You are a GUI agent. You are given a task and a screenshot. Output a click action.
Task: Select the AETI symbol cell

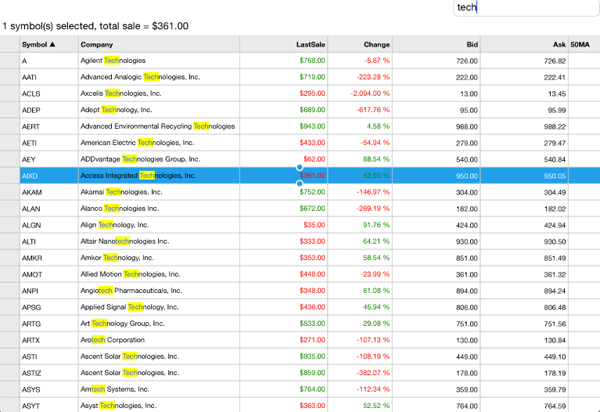point(49,143)
